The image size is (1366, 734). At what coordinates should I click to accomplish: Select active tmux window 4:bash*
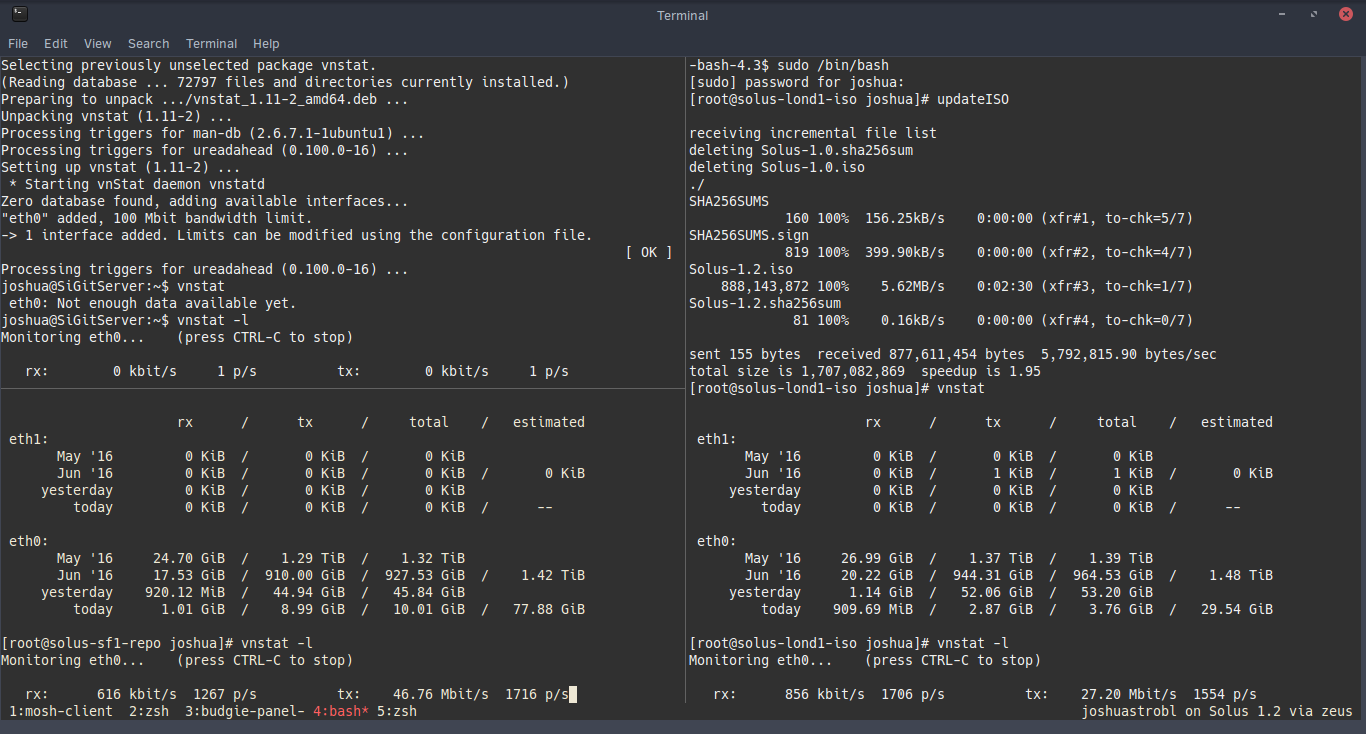click(341, 711)
